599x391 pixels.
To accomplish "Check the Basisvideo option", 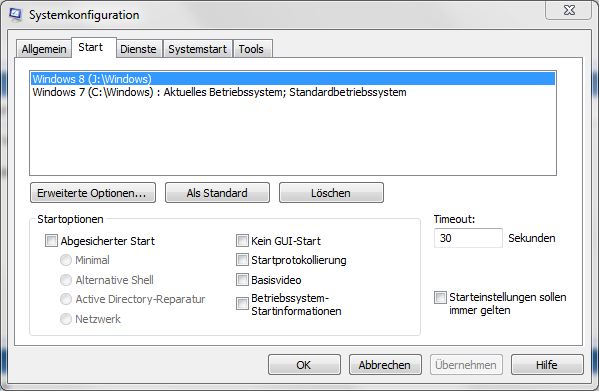I will [242, 280].
